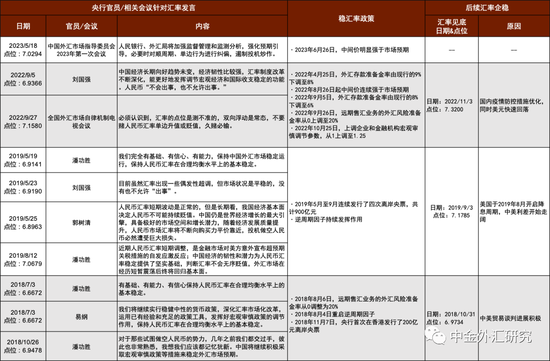Click the dash in 2023 row's 原因 column
Image resolution: width=550 pixels, height=361 pixels.
coord(514,50)
